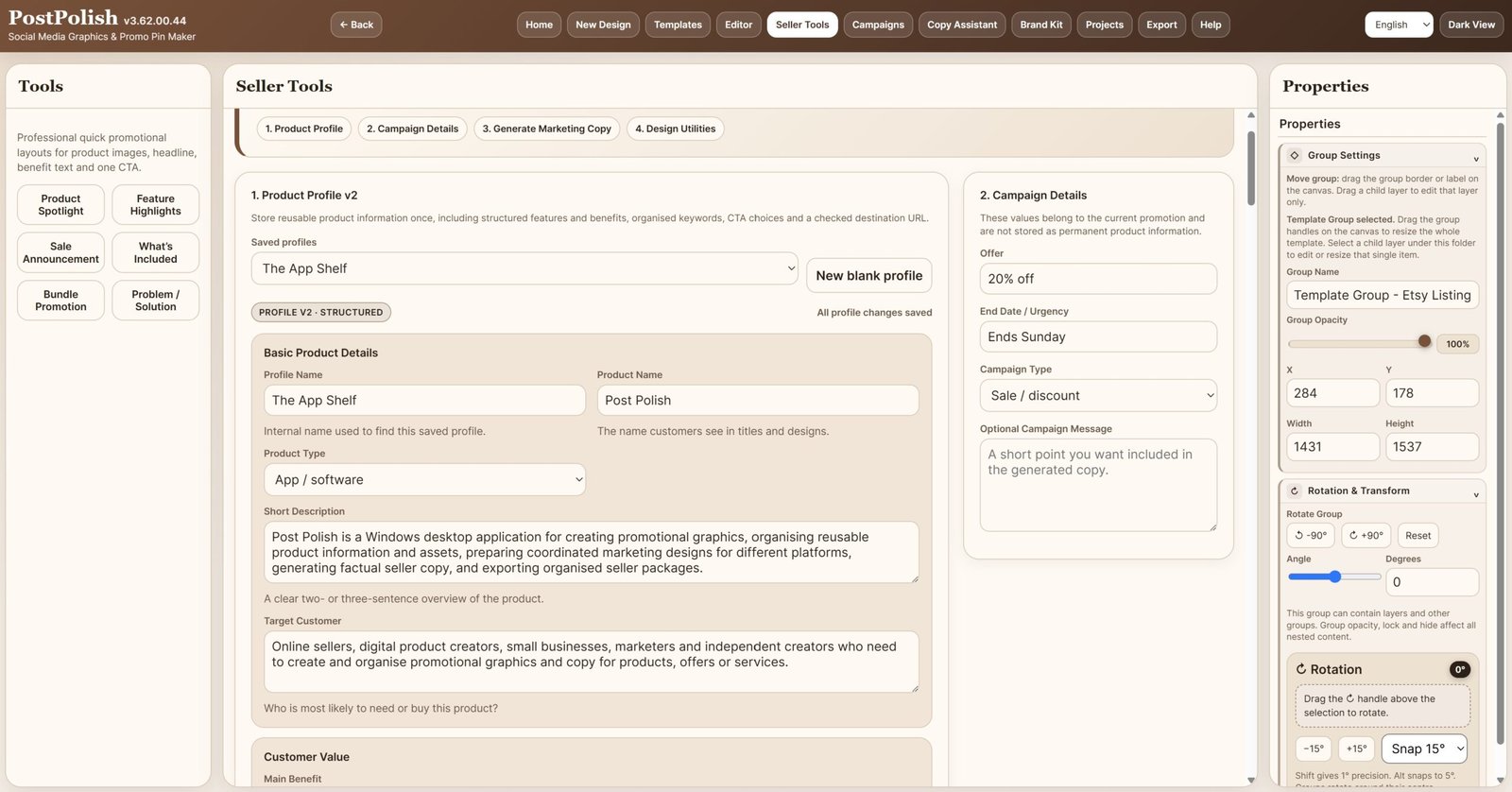Click the Height field
The image size is (1512, 792).
[x=1433, y=447]
